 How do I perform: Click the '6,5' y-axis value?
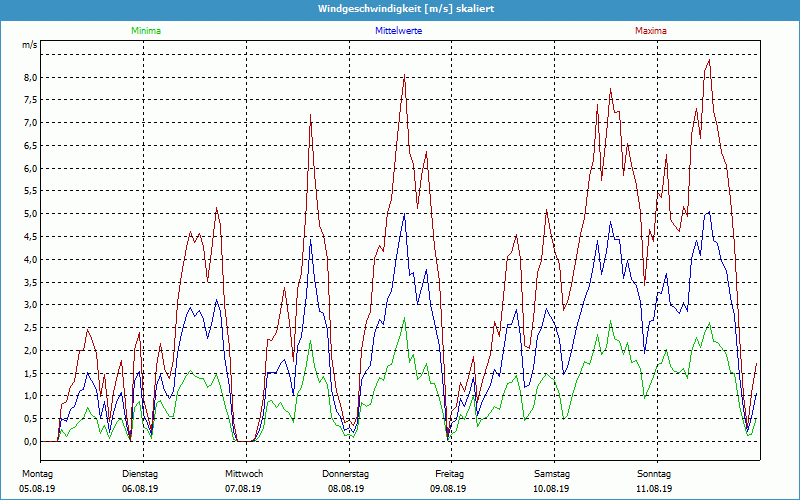point(31,145)
